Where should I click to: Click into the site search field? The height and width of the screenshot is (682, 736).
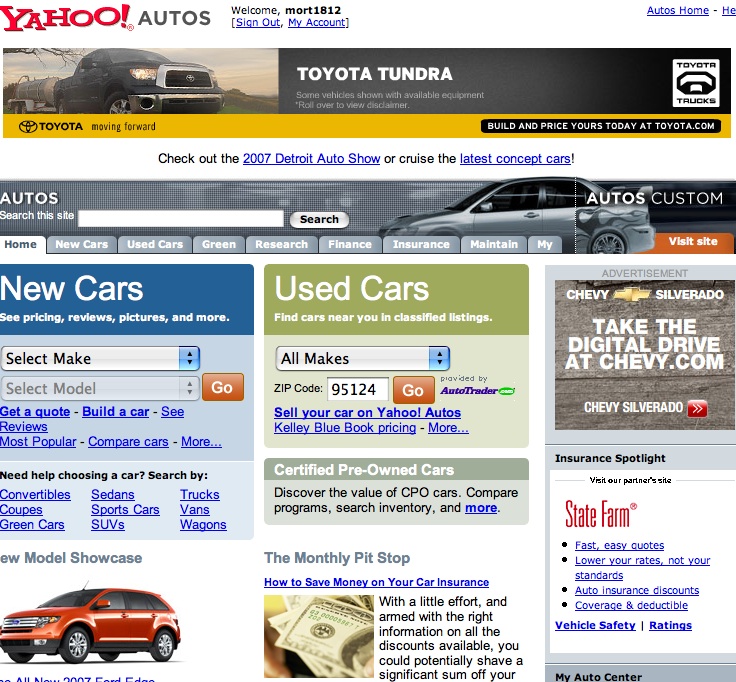pos(181,219)
